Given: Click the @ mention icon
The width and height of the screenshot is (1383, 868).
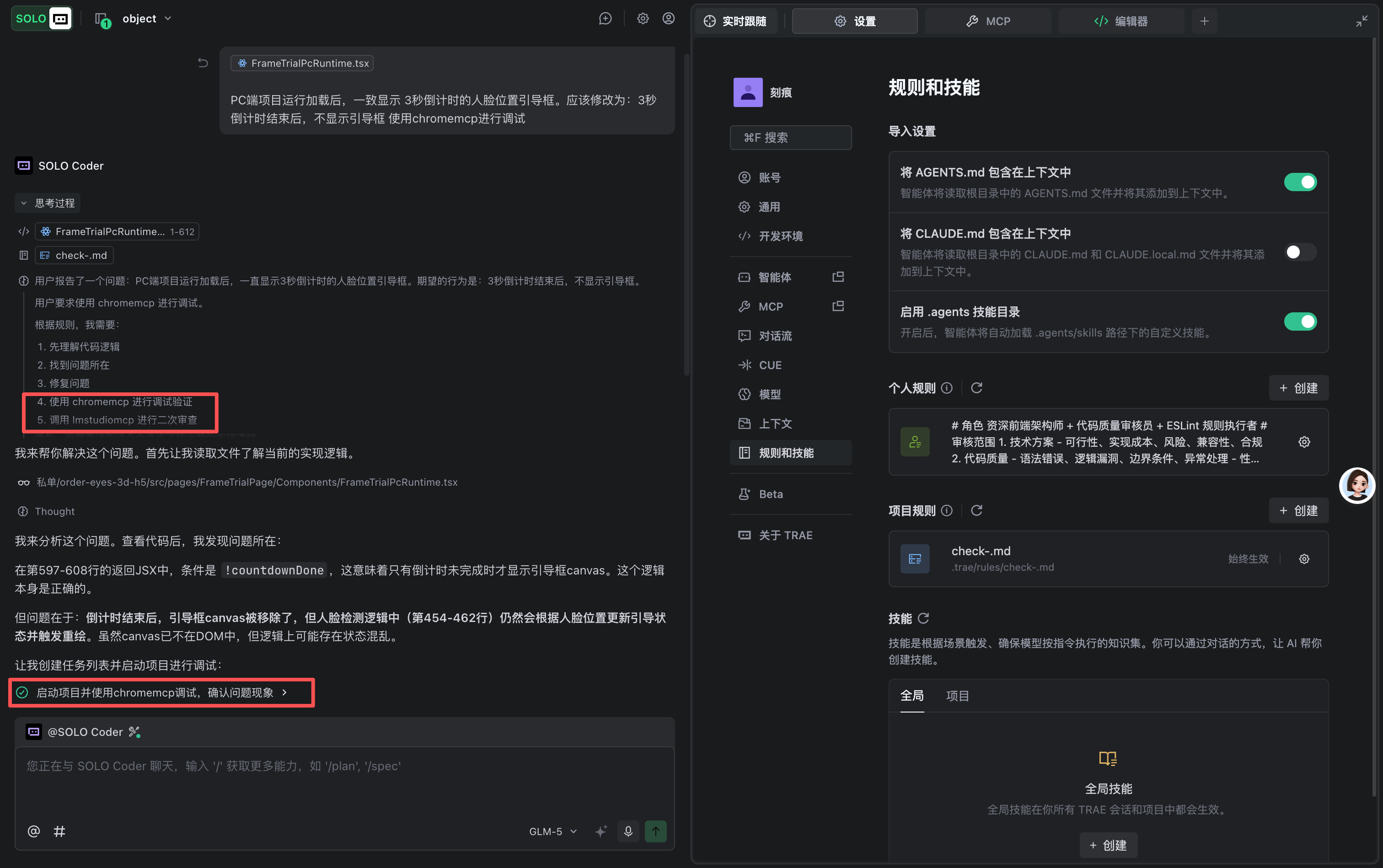Looking at the screenshot, I should point(33,830).
